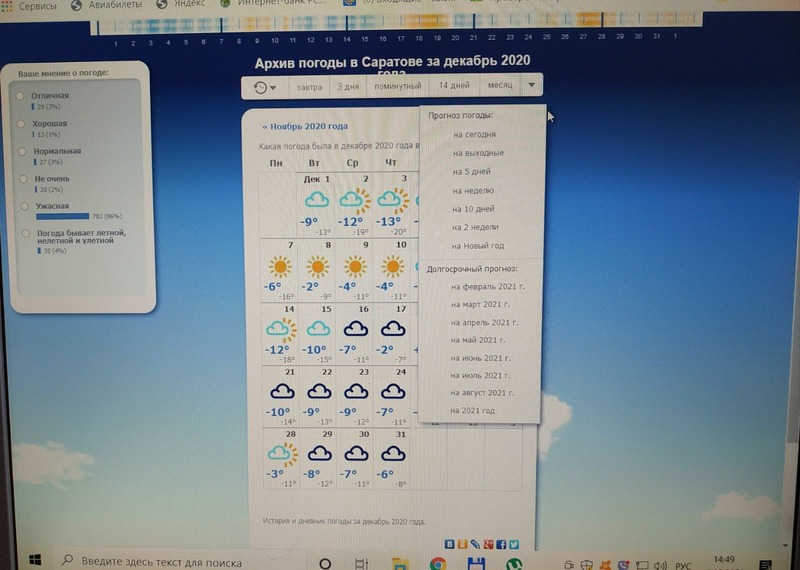Choose 'на август 2021 г.' long-term forecast
This screenshot has width=800, height=570.
(482, 393)
